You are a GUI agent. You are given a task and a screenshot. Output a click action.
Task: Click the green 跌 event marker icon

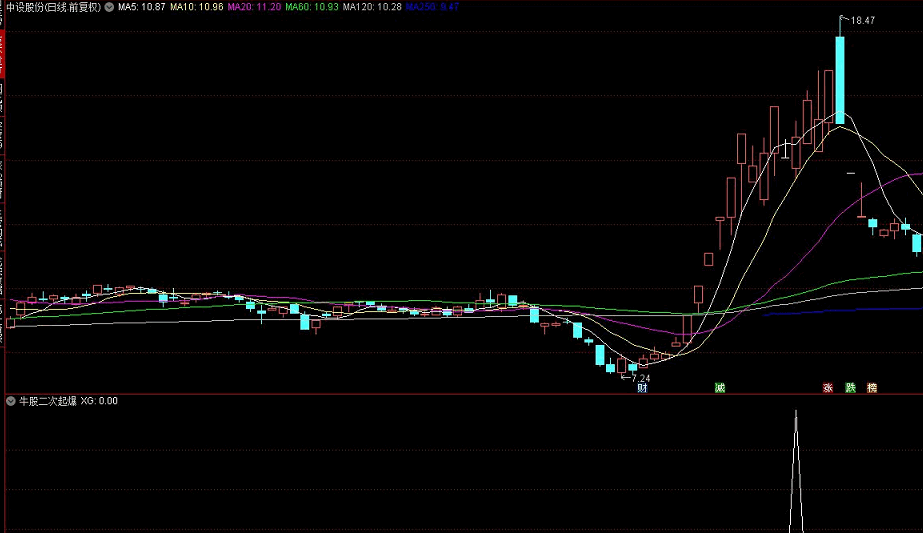tap(850, 388)
